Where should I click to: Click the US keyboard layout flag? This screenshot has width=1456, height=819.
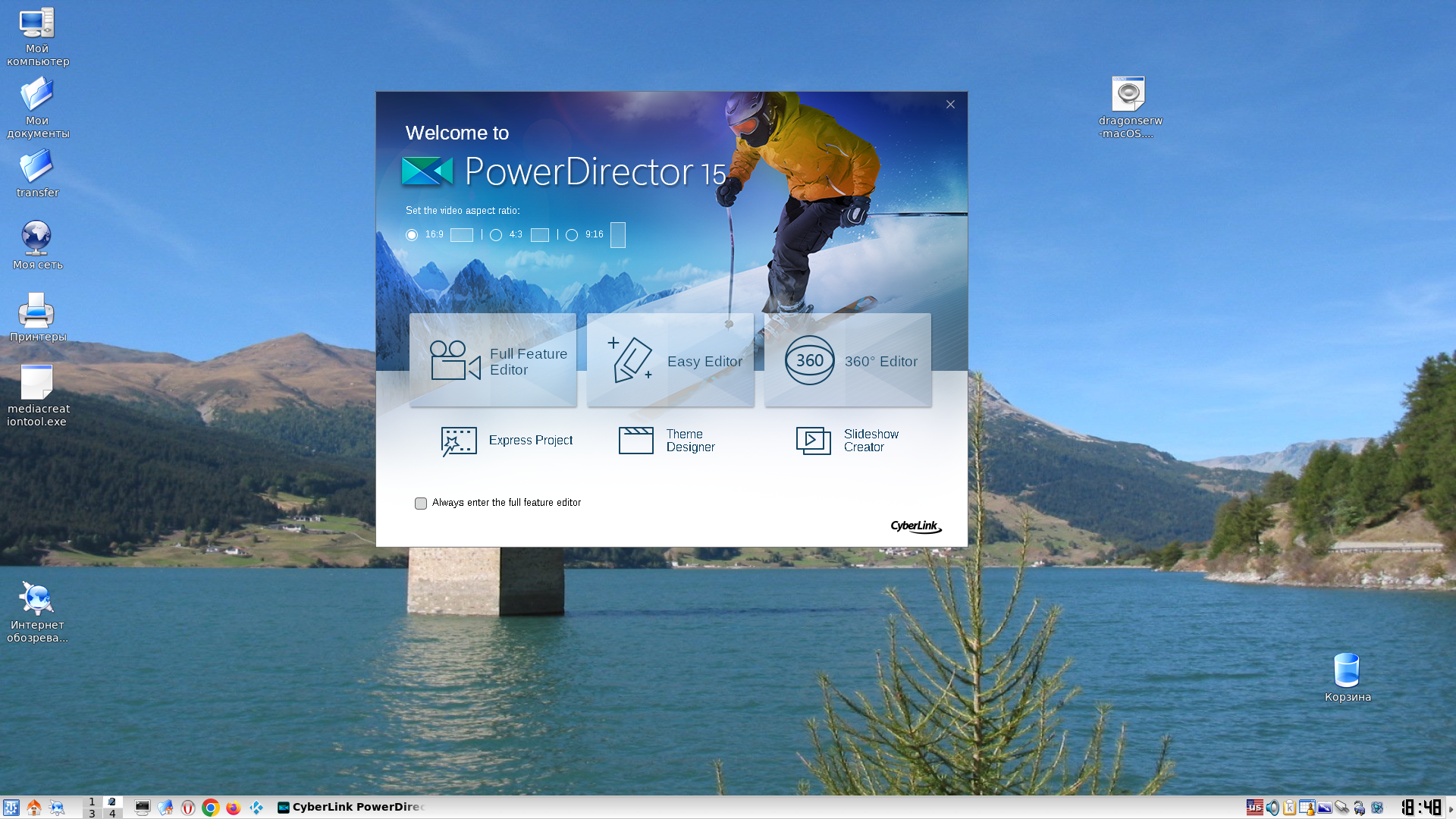1255,808
